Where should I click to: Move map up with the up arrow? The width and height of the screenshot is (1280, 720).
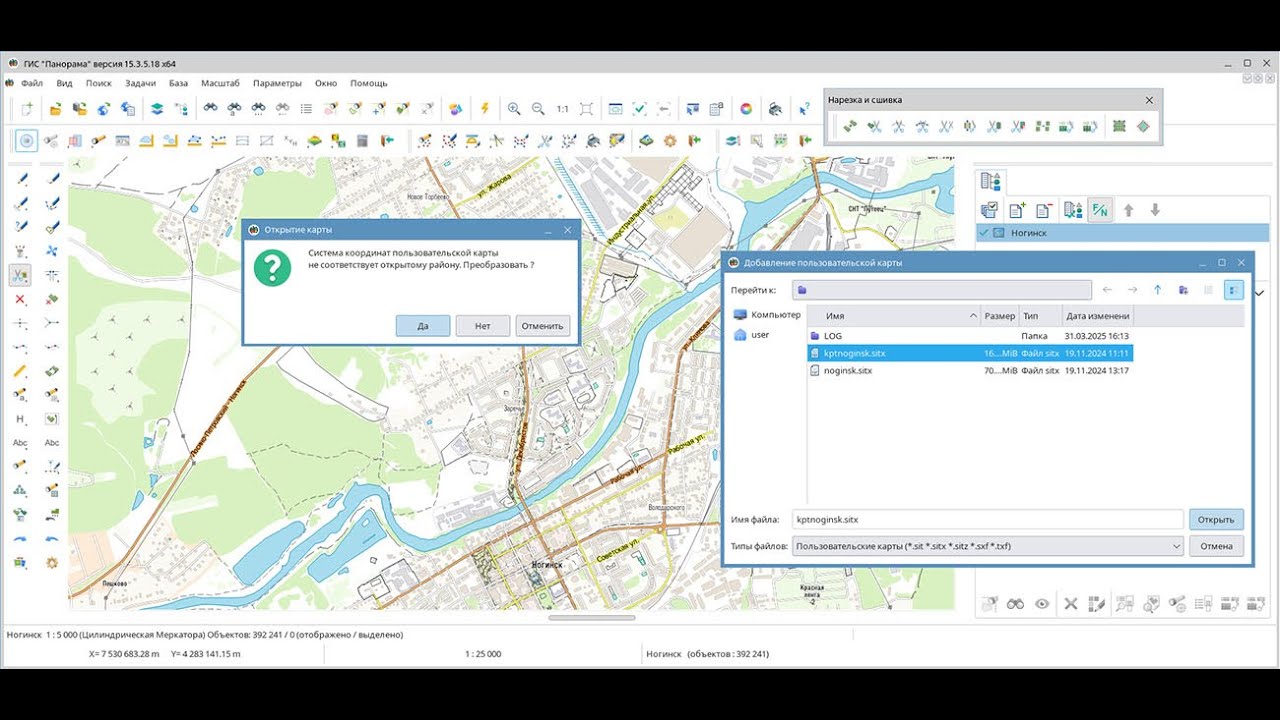click(1129, 210)
